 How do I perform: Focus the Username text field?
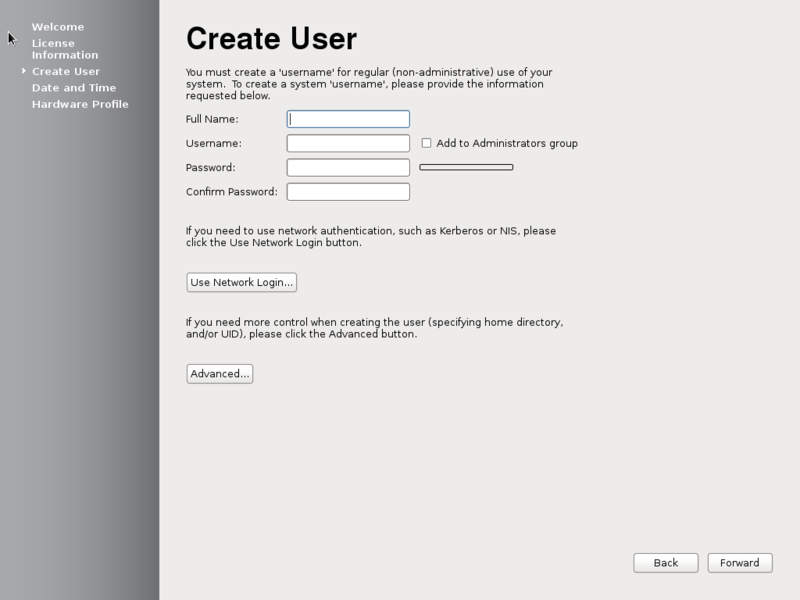point(348,143)
